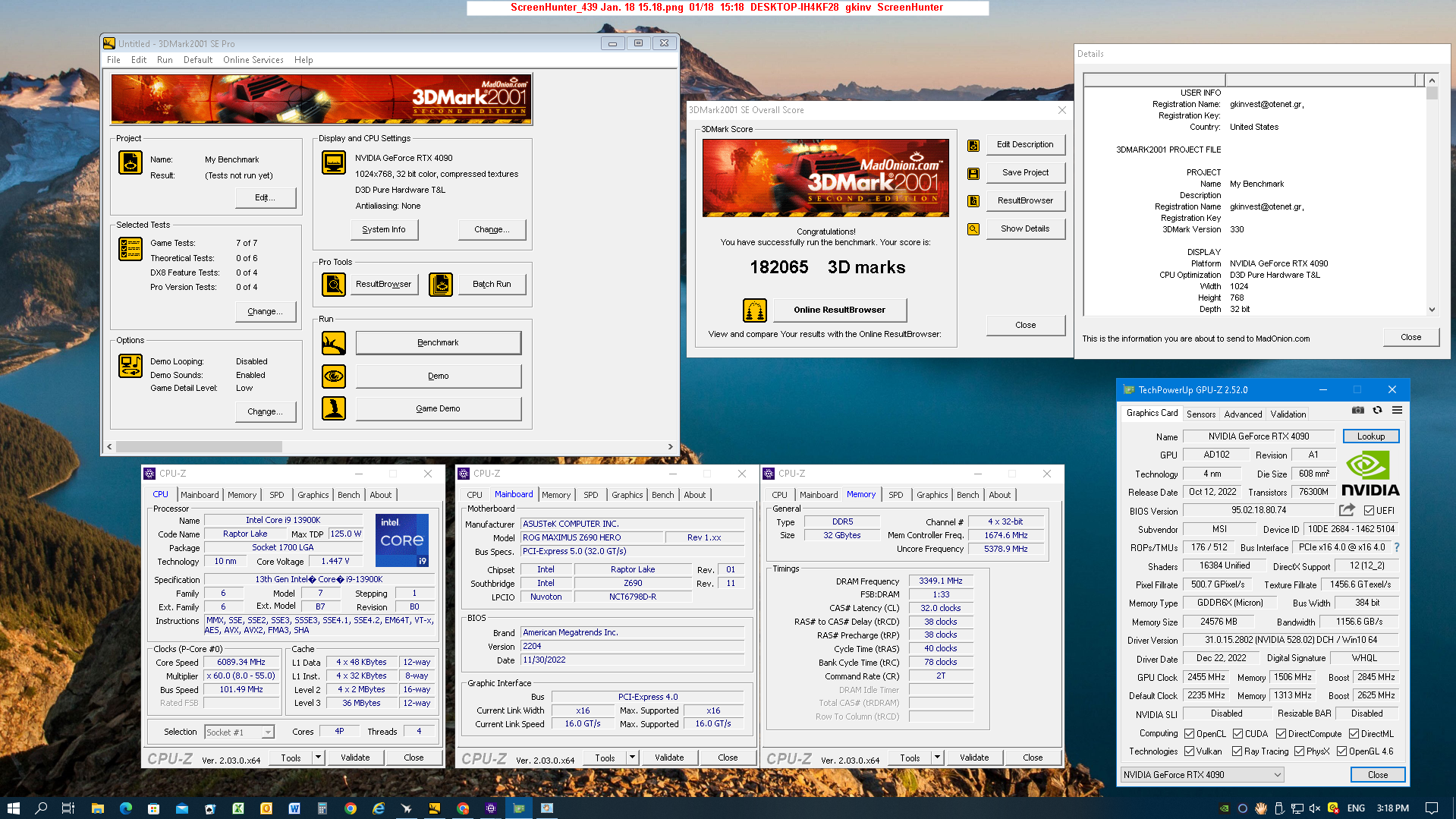Click Close in the Details panel
Image resolution: width=1456 pixels, height=819 pixels.
(x=1410, y=337)
